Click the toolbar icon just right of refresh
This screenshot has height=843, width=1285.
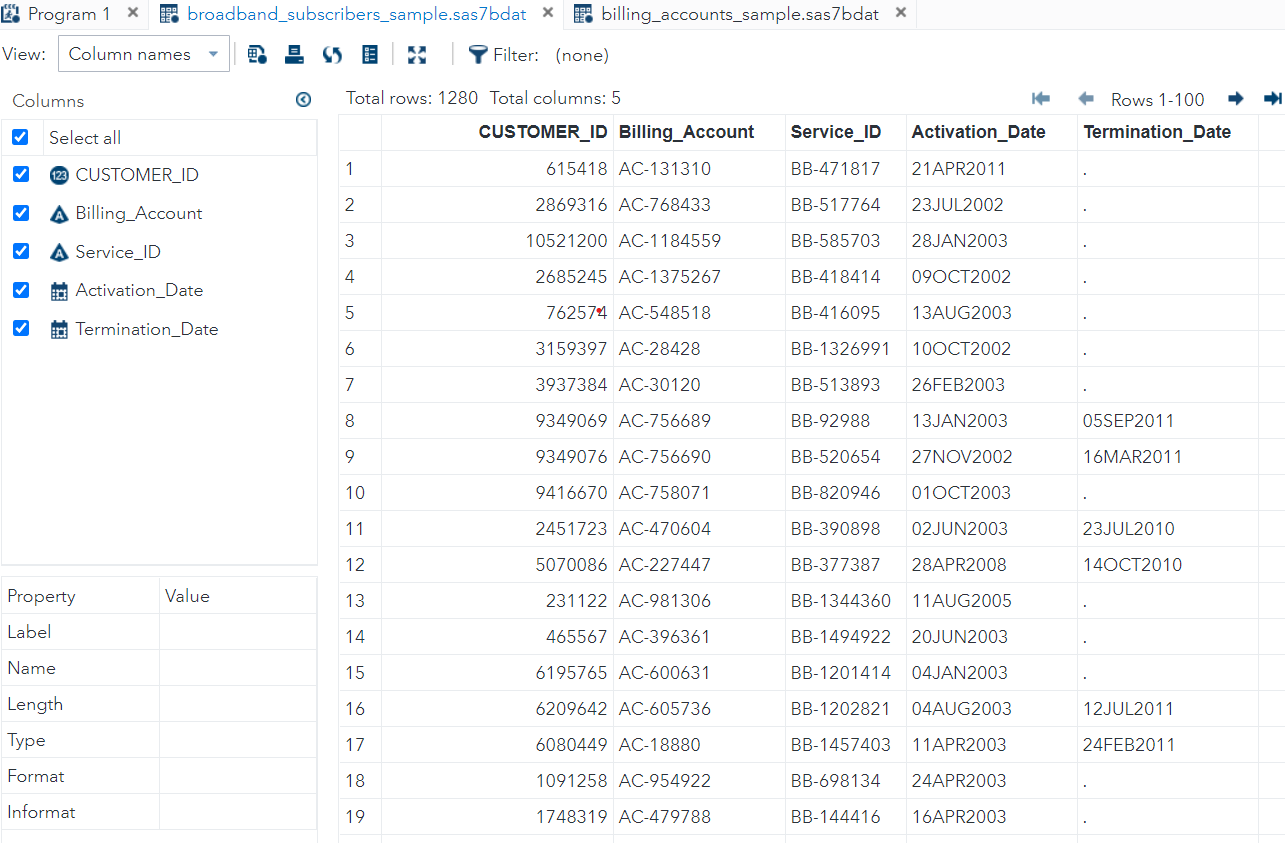click(x=370, y=55)
